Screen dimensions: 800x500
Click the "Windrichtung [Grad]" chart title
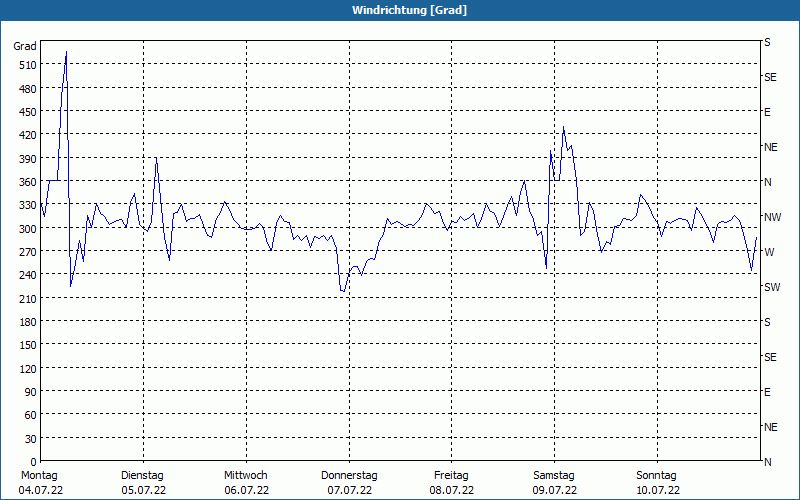click(x=409, y=10)
